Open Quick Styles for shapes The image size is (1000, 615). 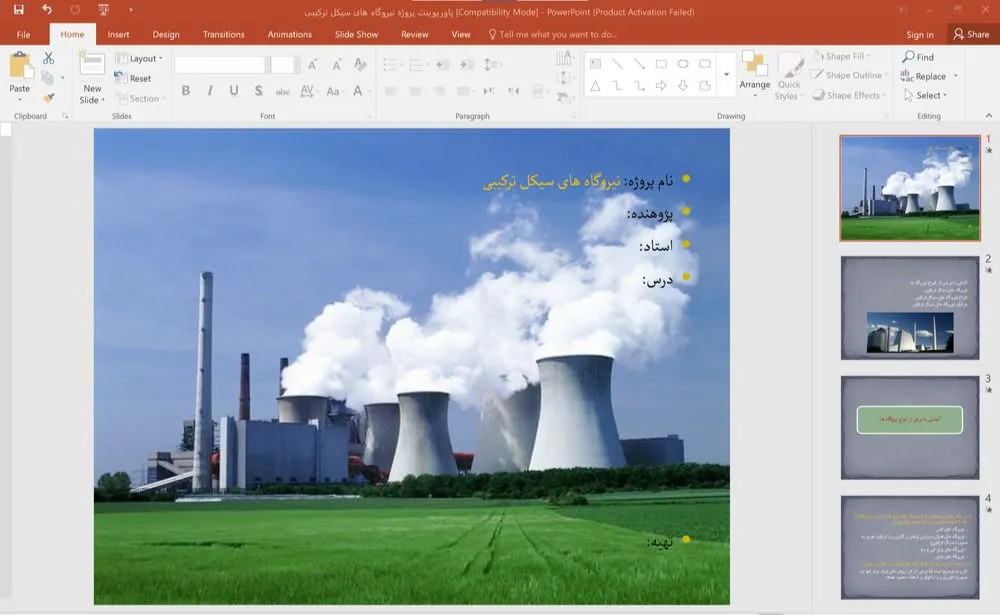tap(790, 80)
